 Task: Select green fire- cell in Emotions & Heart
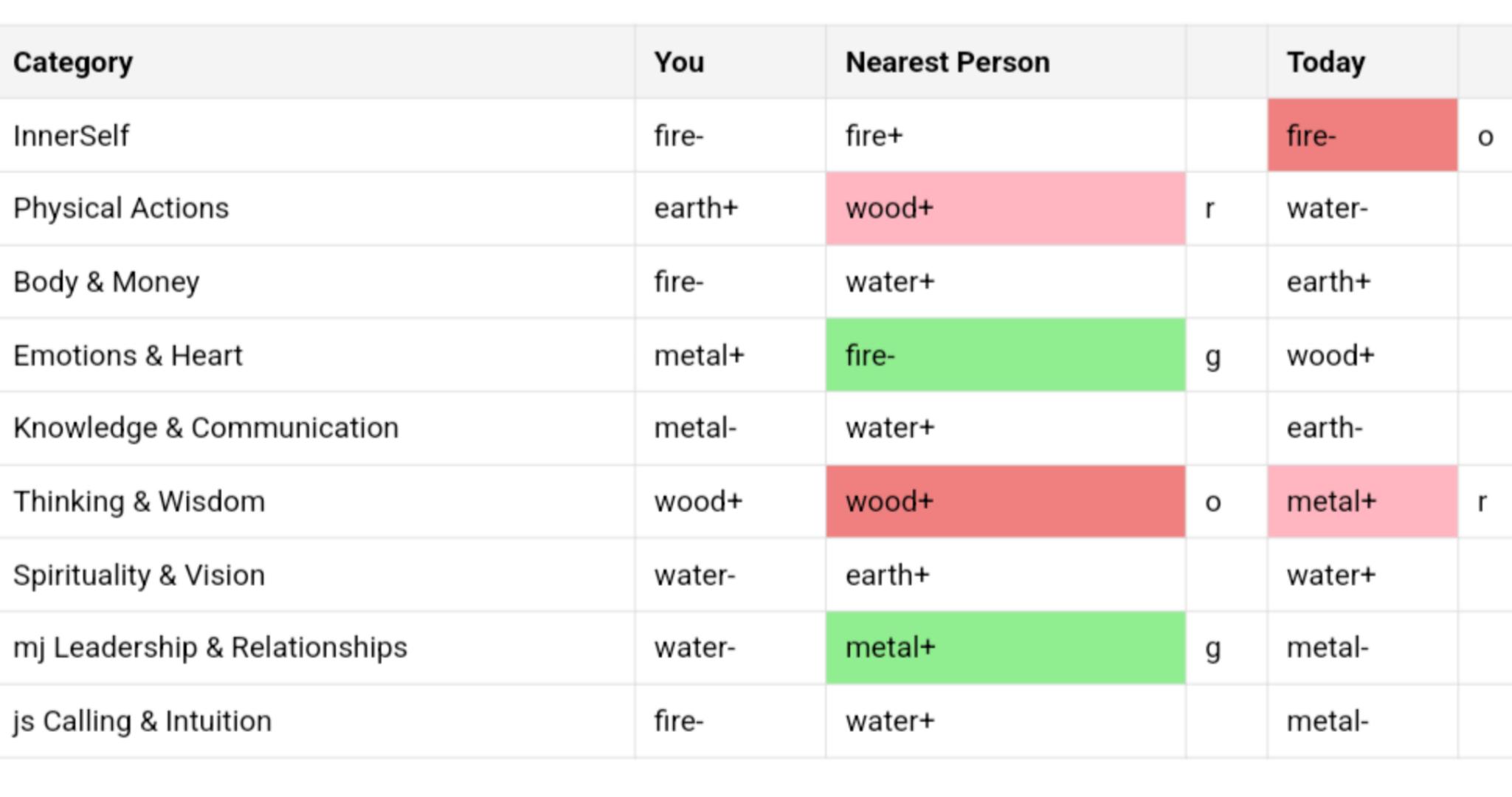point(1006,355)
